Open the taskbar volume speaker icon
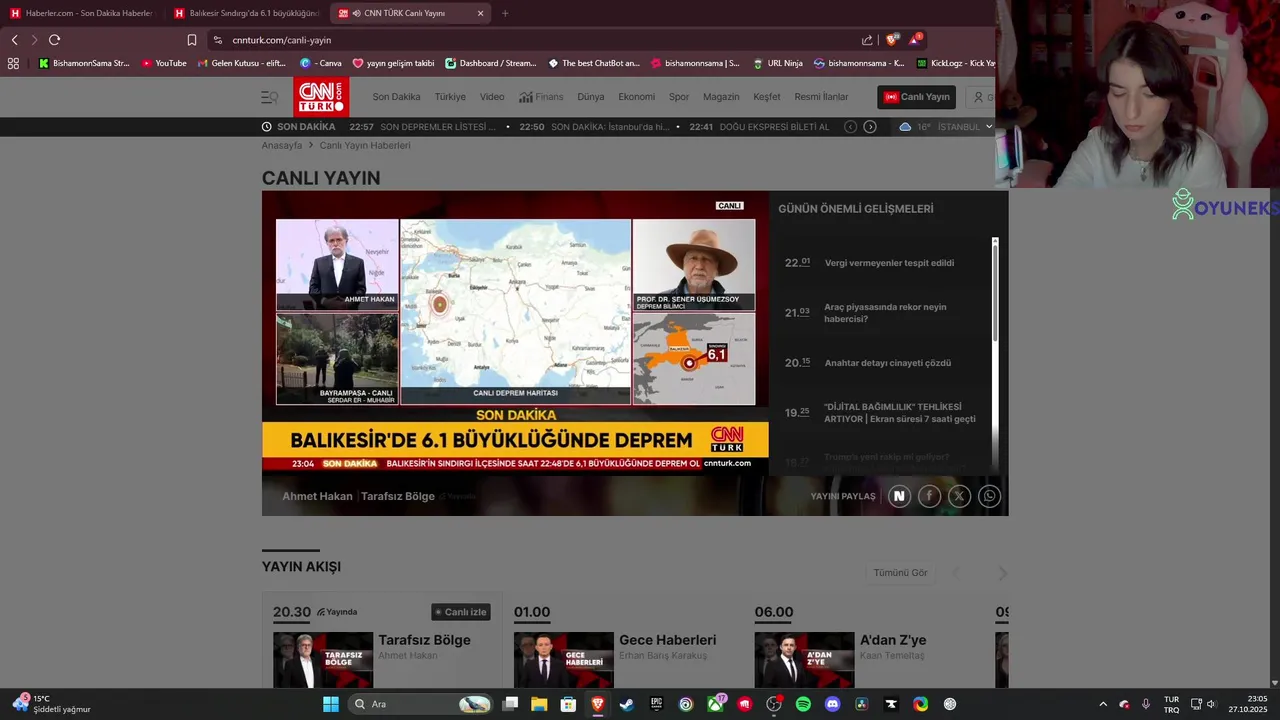1280x720 pixels. pyautogui.click(x=1211, y=704)
